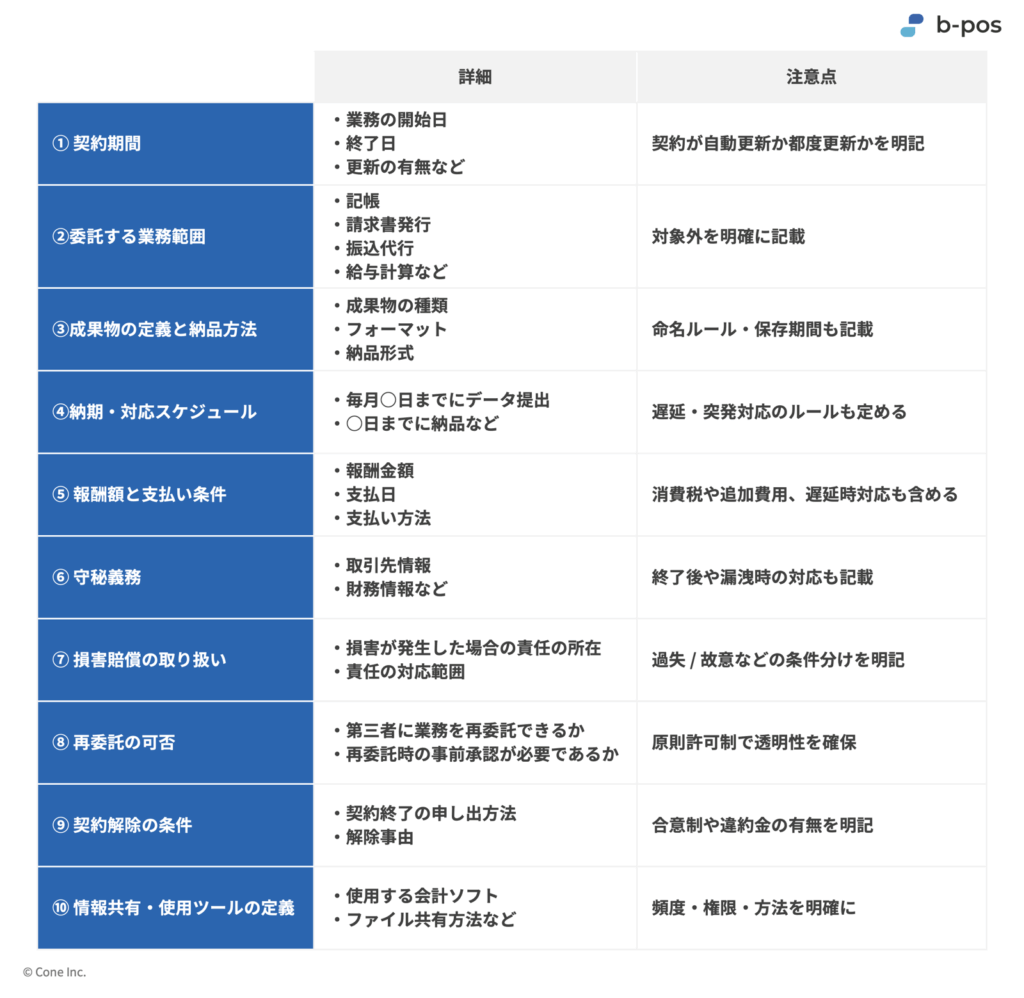1024x998 pixels.
Task: Select the 請求書発行 bullet item
Action: pos(382,225)
